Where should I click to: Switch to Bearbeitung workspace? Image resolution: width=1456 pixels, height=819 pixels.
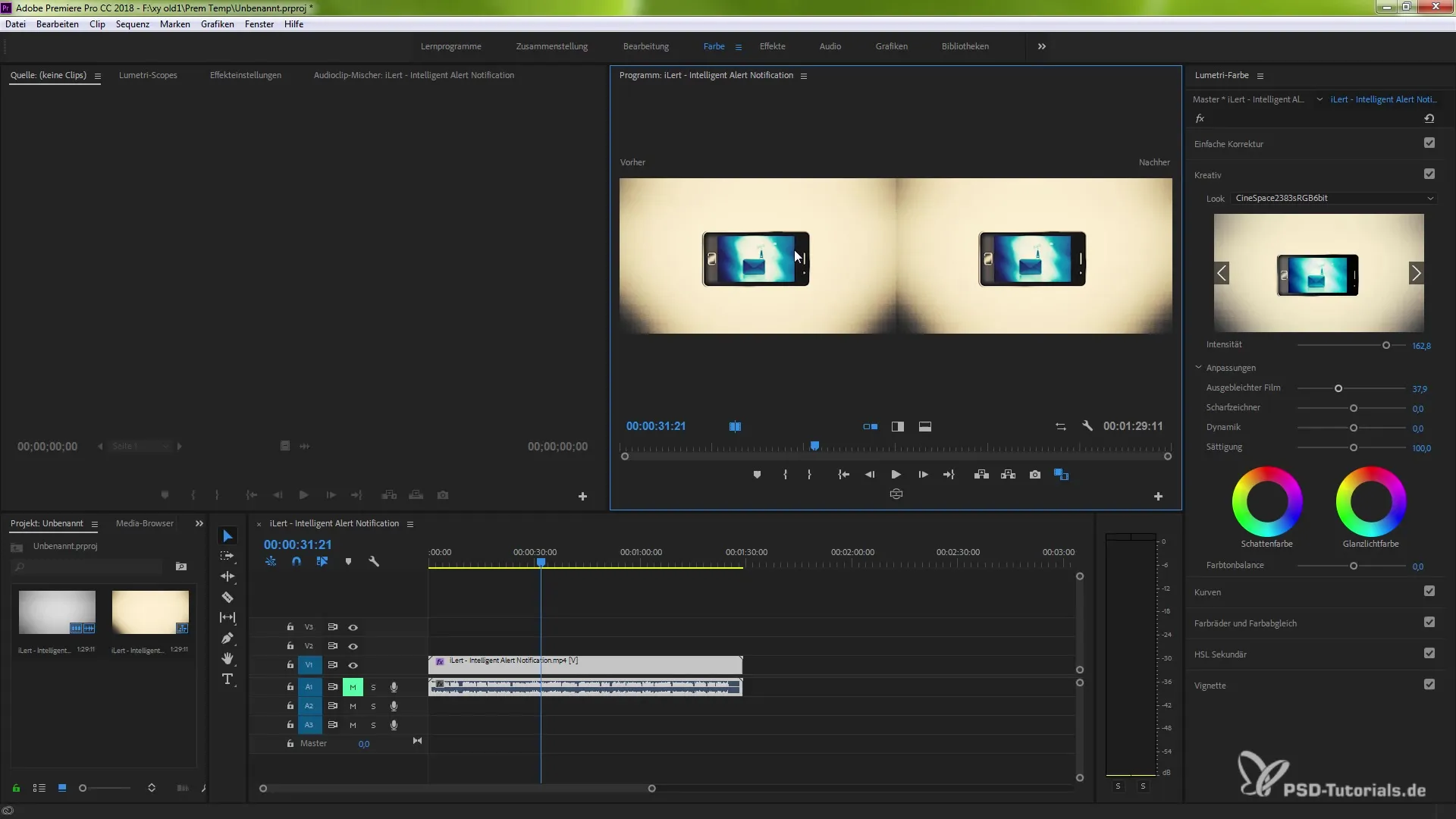coord(646,46)
